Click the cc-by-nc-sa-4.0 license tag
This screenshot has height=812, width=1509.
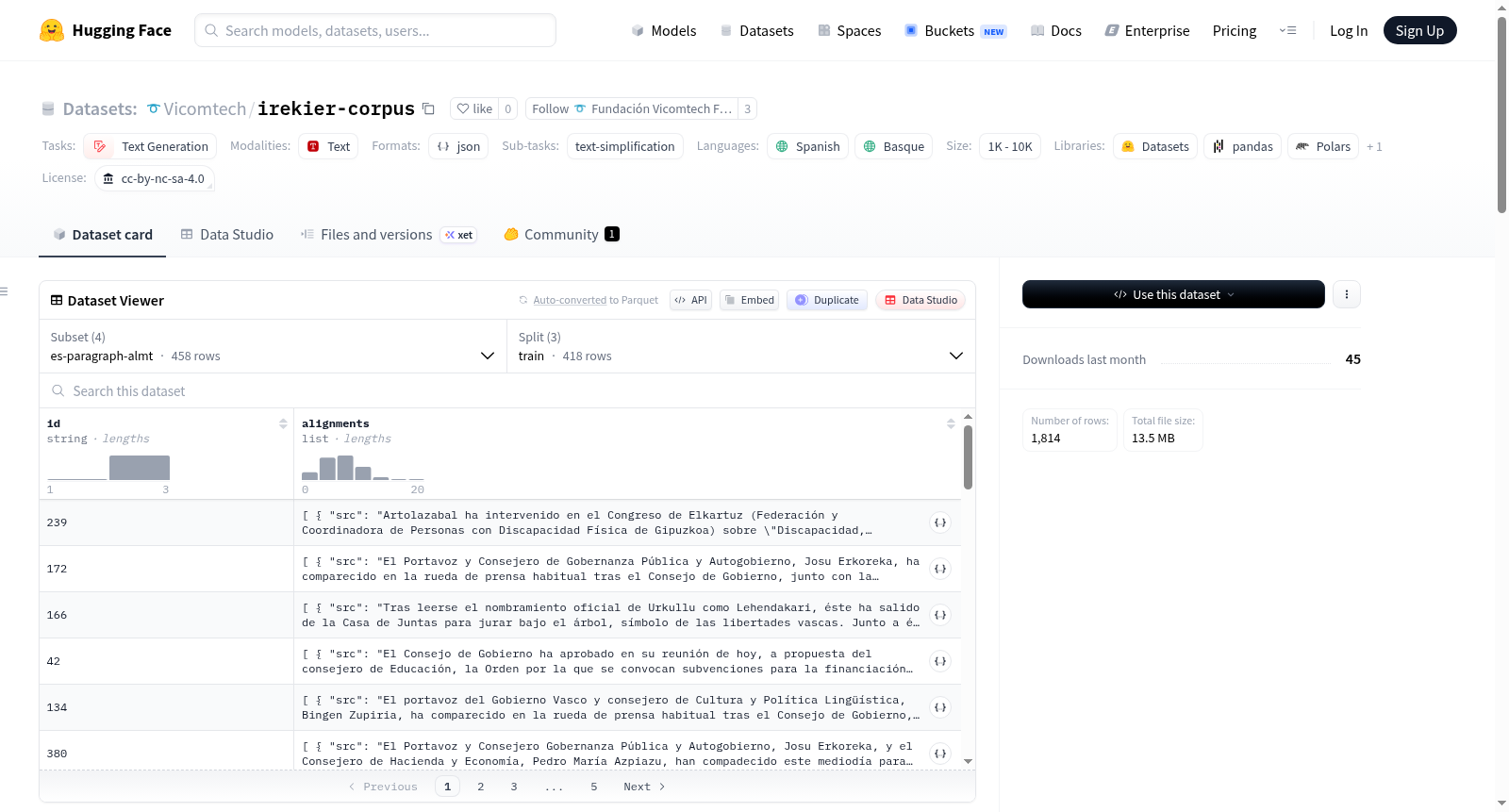155,178
